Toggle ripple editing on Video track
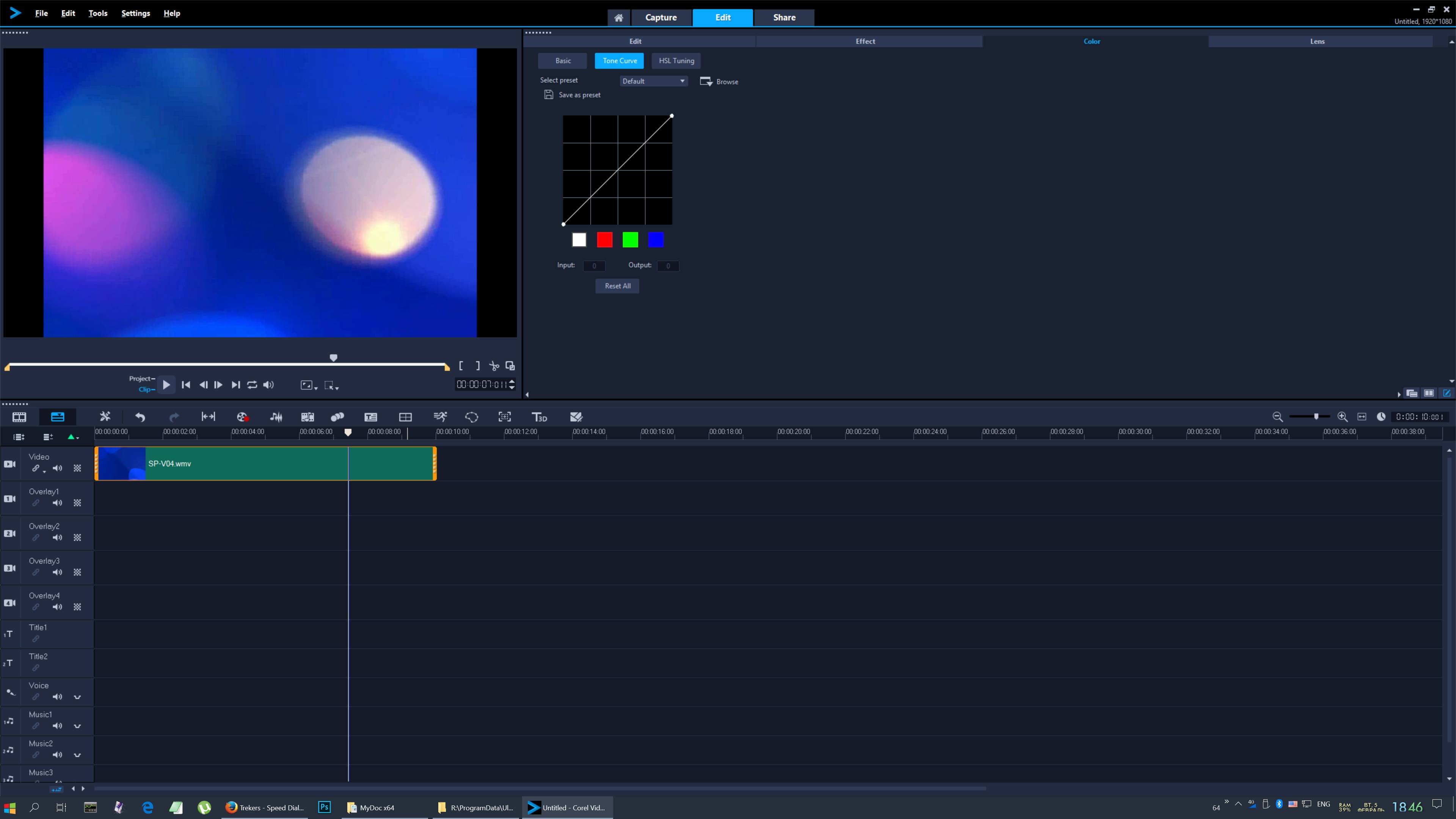The height and width of the screenshot is (819, 1456). (x=36, y=468)
